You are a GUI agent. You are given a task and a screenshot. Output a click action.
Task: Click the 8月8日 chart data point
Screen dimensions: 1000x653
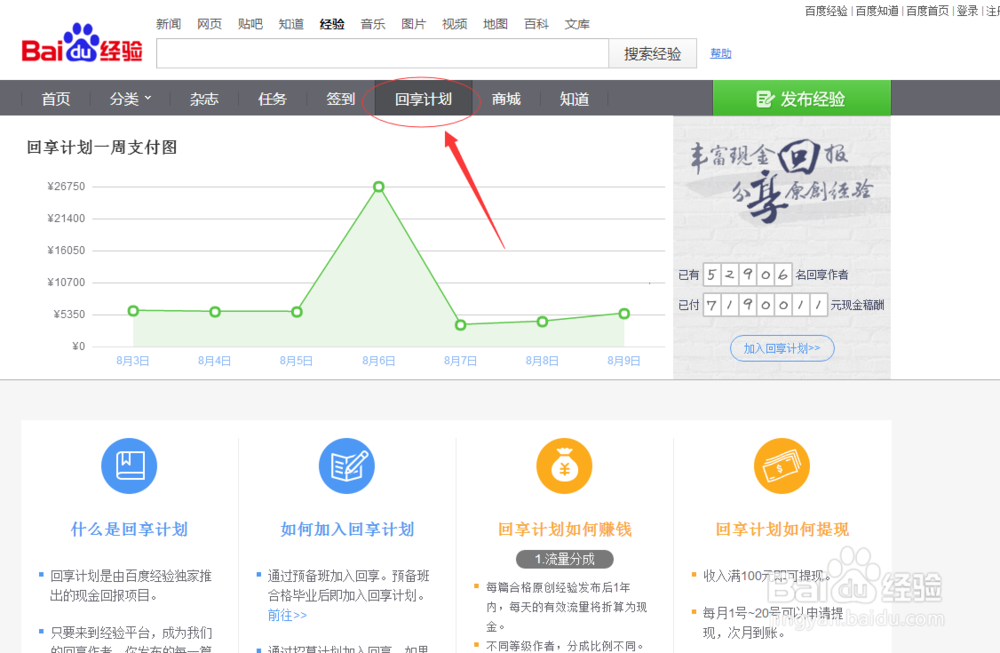(x=542, y=321)
